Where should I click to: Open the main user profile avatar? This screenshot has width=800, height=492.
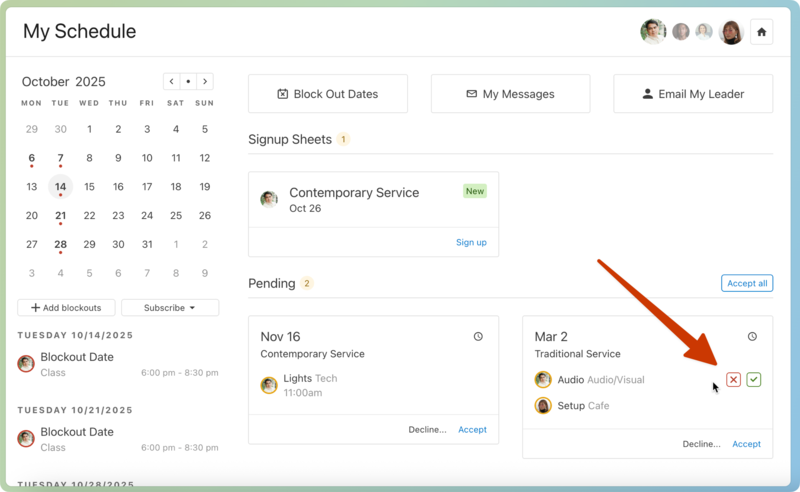(x=653, y=32)
